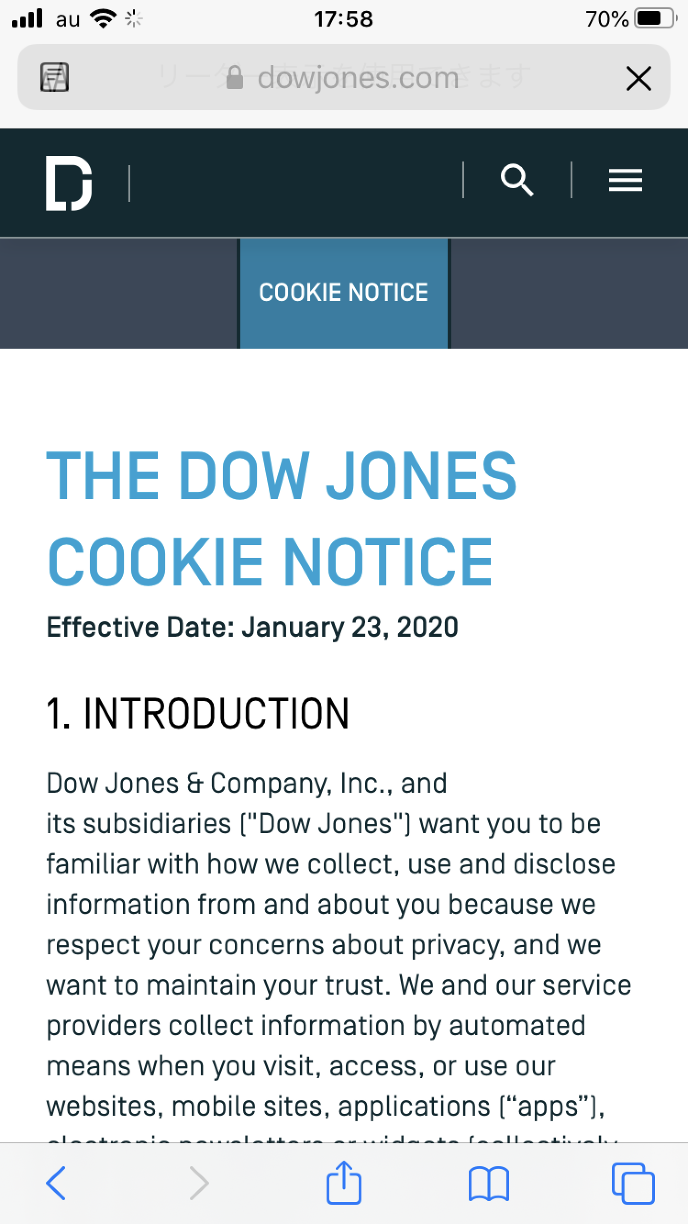
Task: Tap the dowjones.com address bar
Action: point(344,78)
